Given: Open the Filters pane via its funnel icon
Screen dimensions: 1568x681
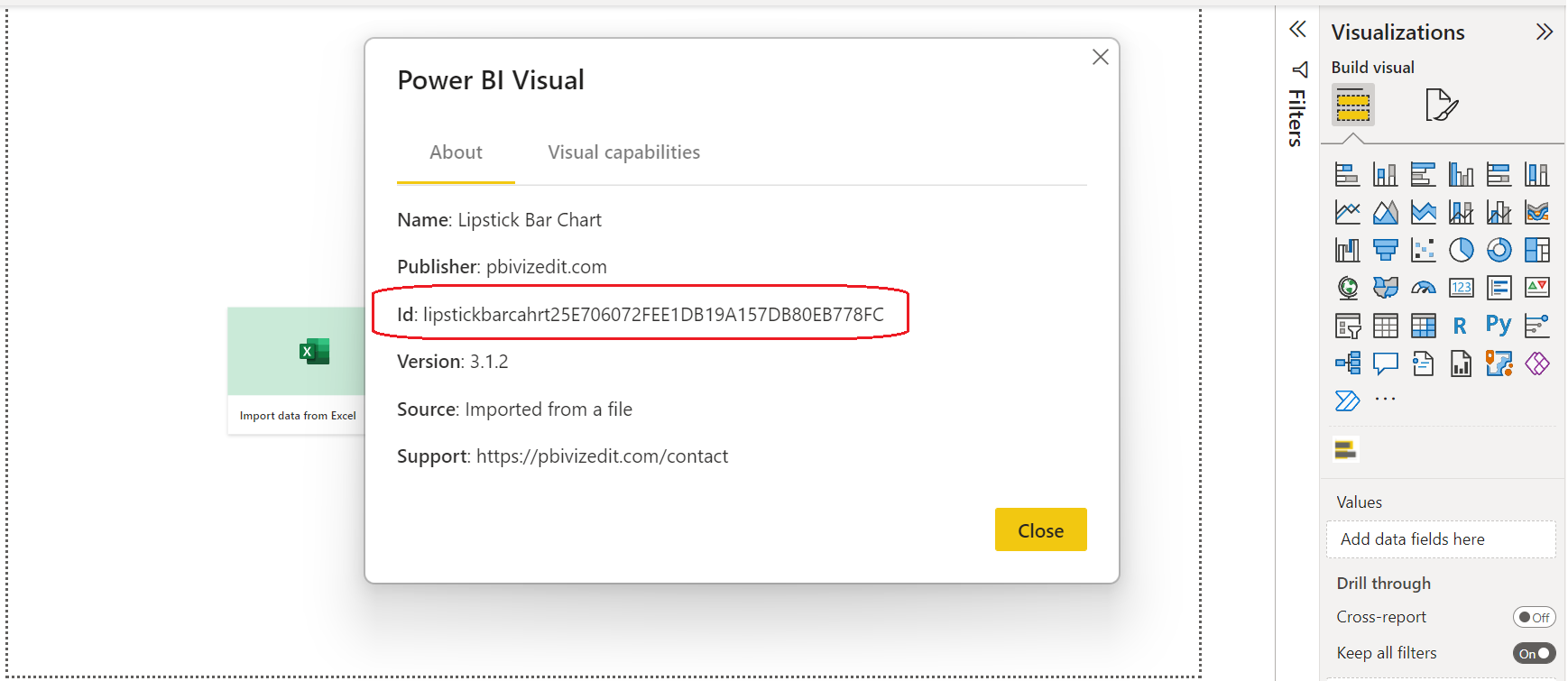Looking at the screenshot, I should click(1299, 69).
